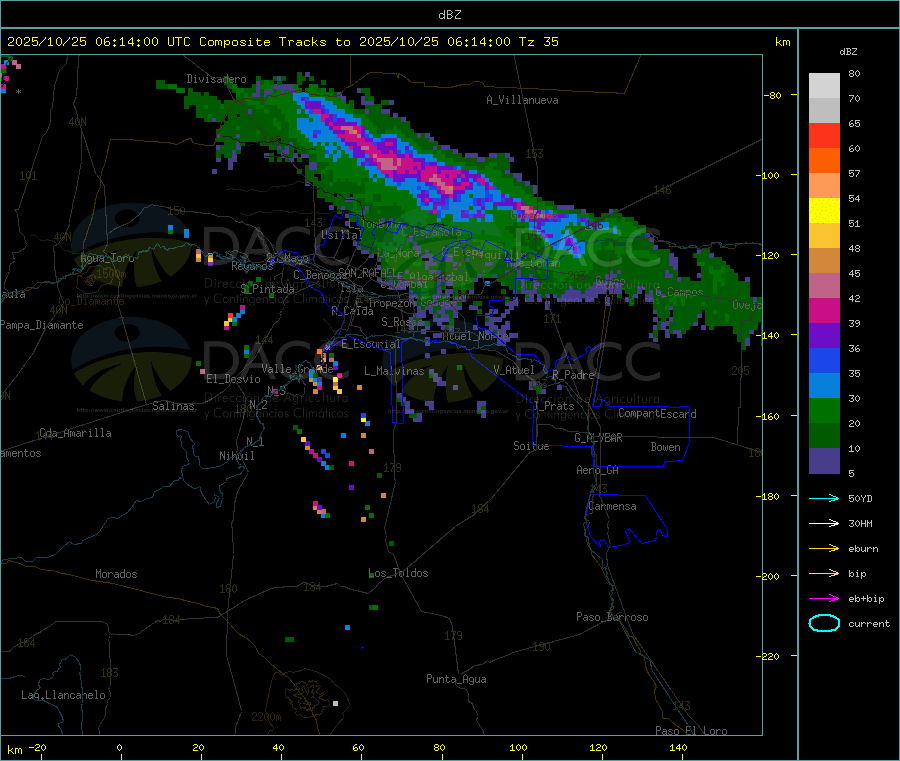Click the asterisk marker in the top-left map corner
Image resolution: width=900 pixels, height=761 pixels.
click(x=18, y=91)
